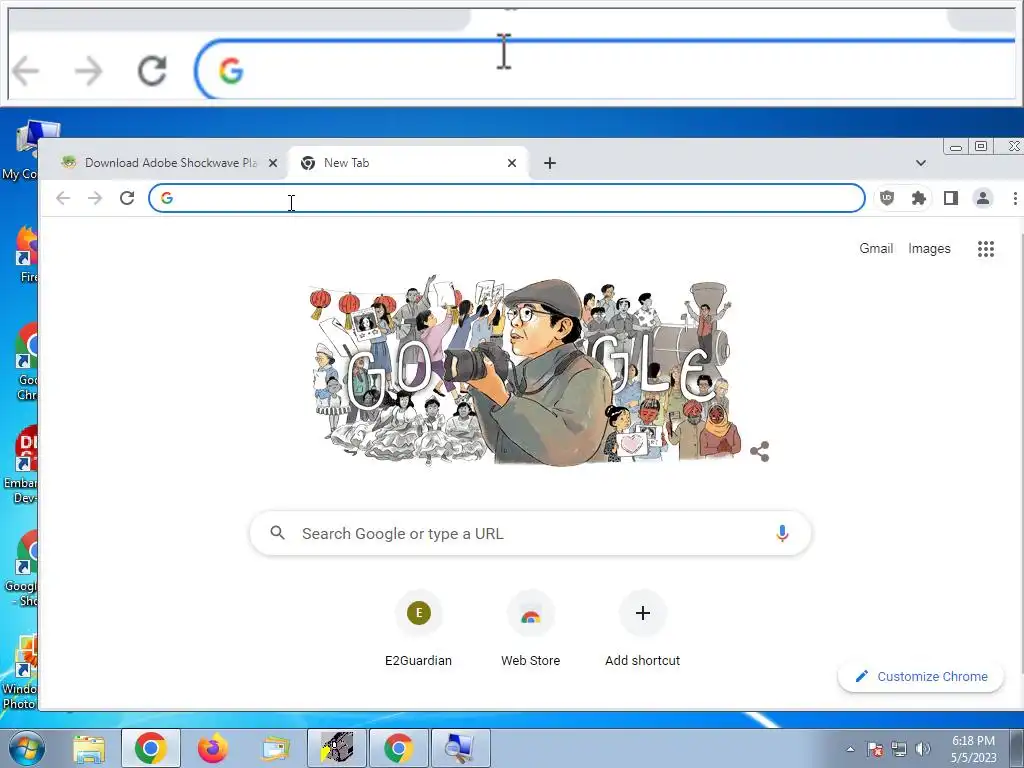Click the second Chrome taskbar icon
Viewport: 1024px width, 768px height.
point(398,748)
